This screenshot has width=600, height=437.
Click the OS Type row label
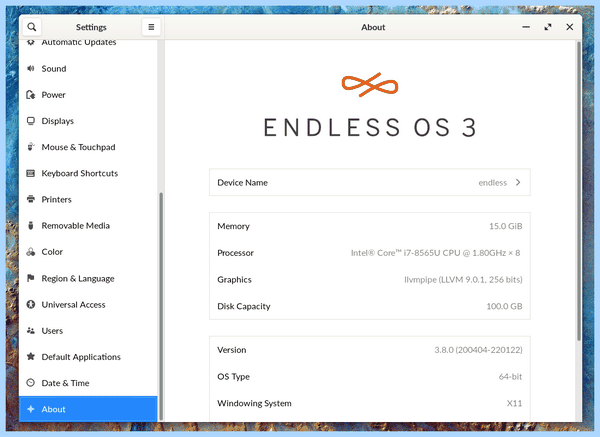[x=233, y=377]
